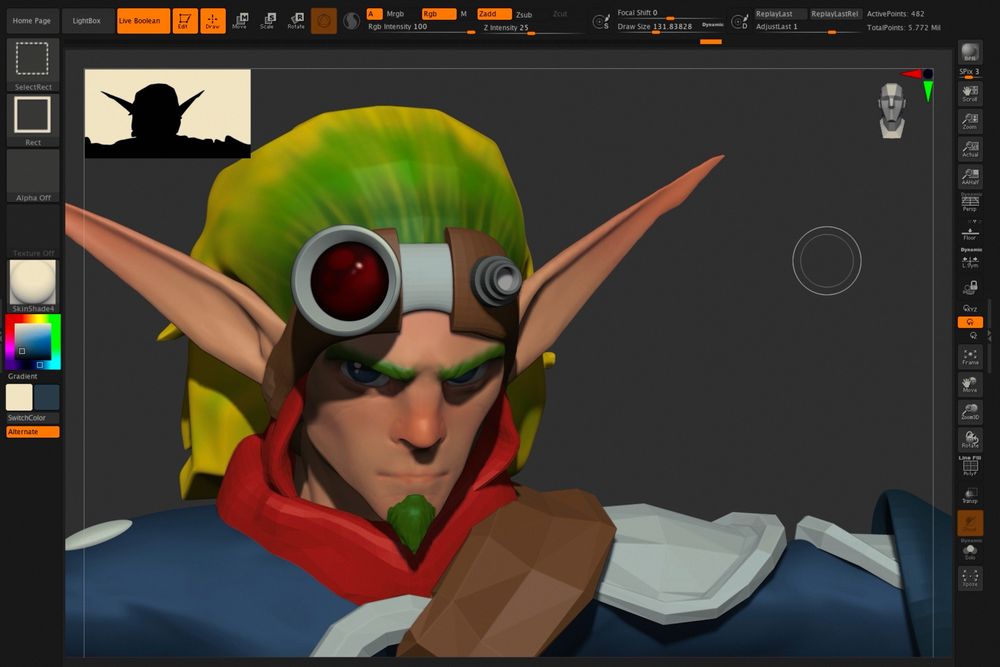Select the Scale gizmo tool
The height and width of the screenshot is (667, 1000).
tap(268, 21)
